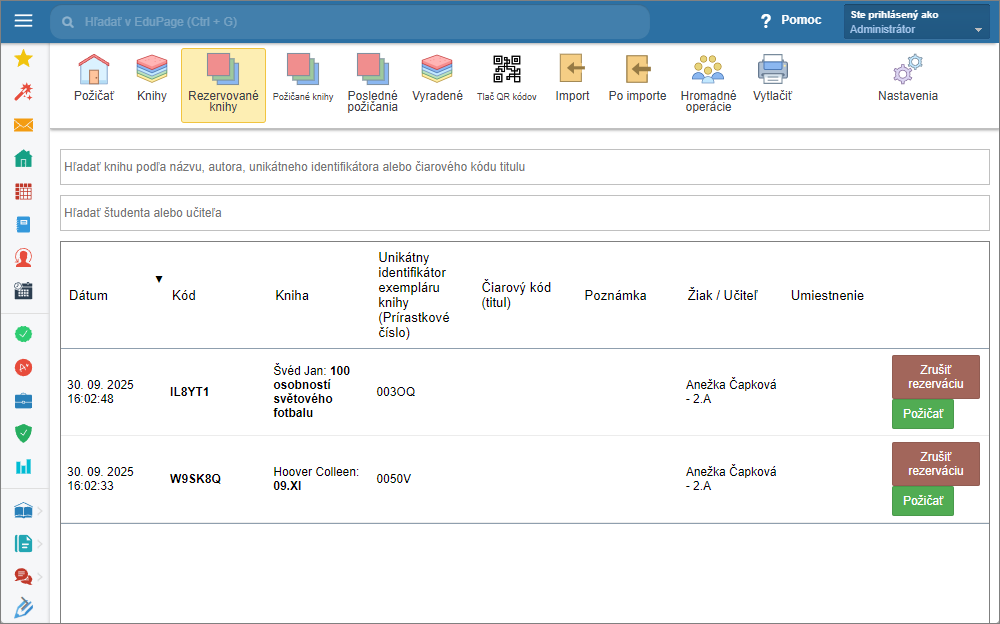Open Nastavenia settings gears
Viewport: 1000px width, 624px height.
(907, 80)
